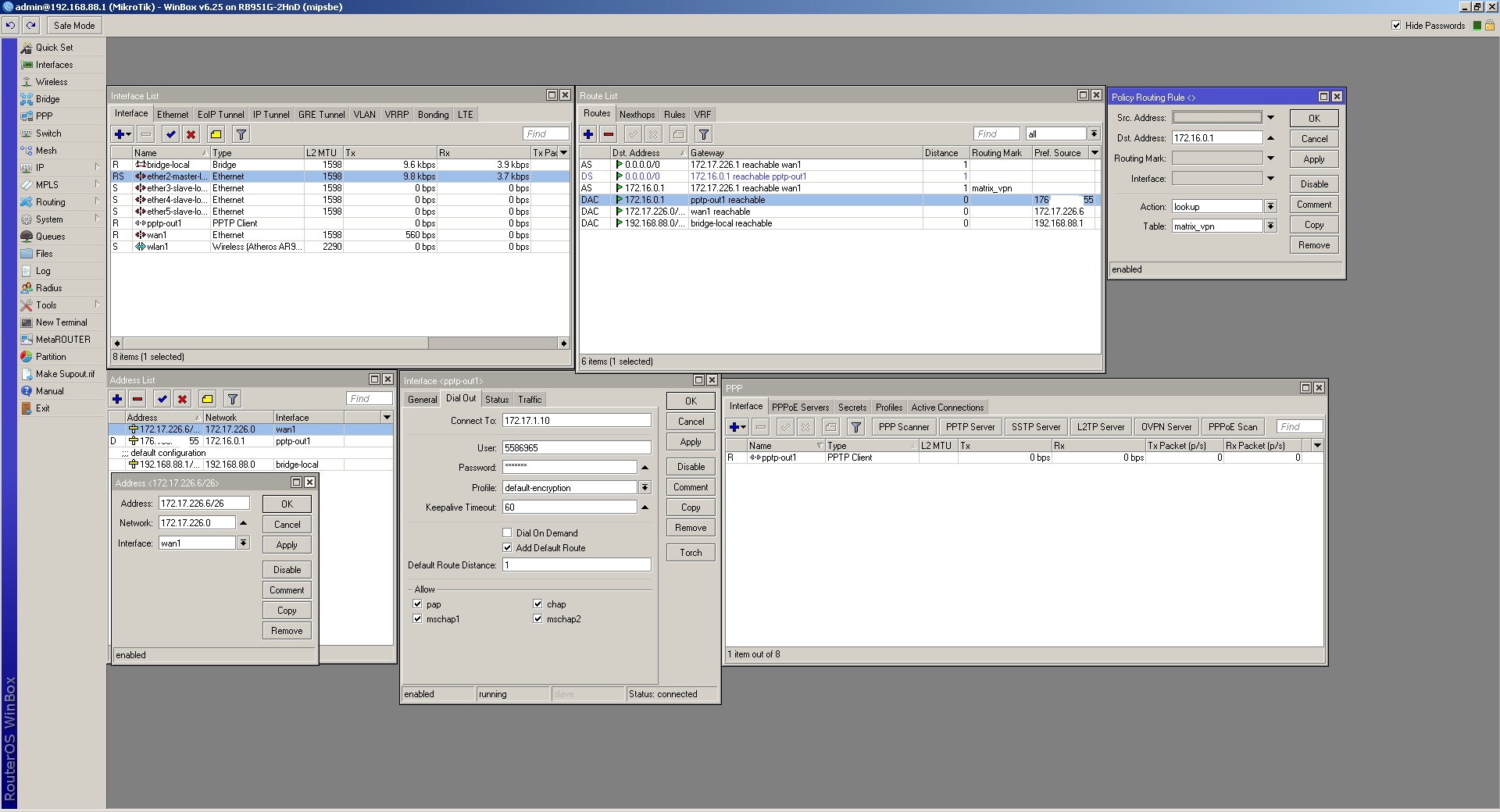1500x812 pixels.
Task: Open the Table dropdown showing matrix_vpn
Action: tap(1270, 226)
